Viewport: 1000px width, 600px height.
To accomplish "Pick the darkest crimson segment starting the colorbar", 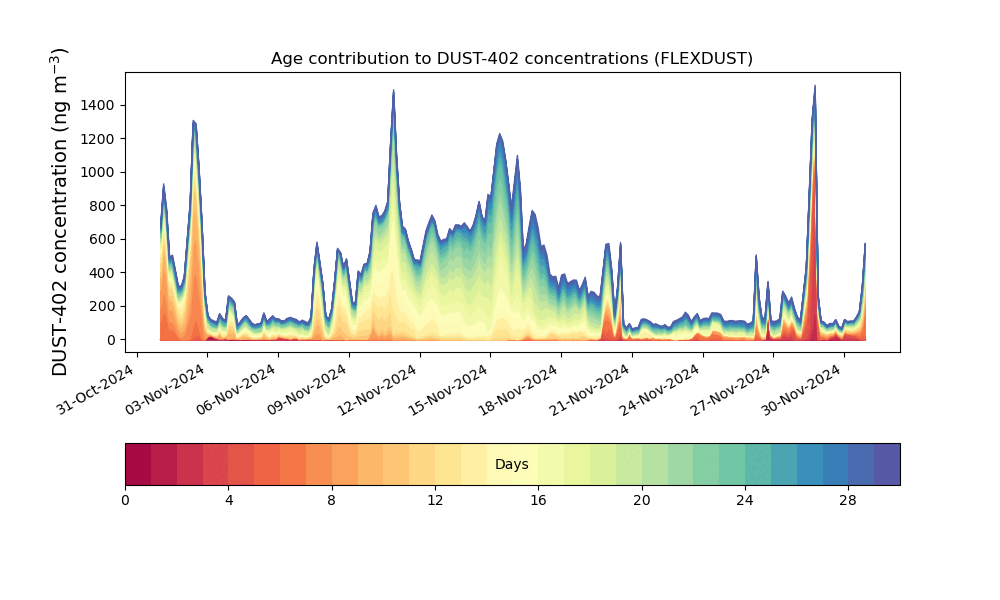I will (138, 464).
